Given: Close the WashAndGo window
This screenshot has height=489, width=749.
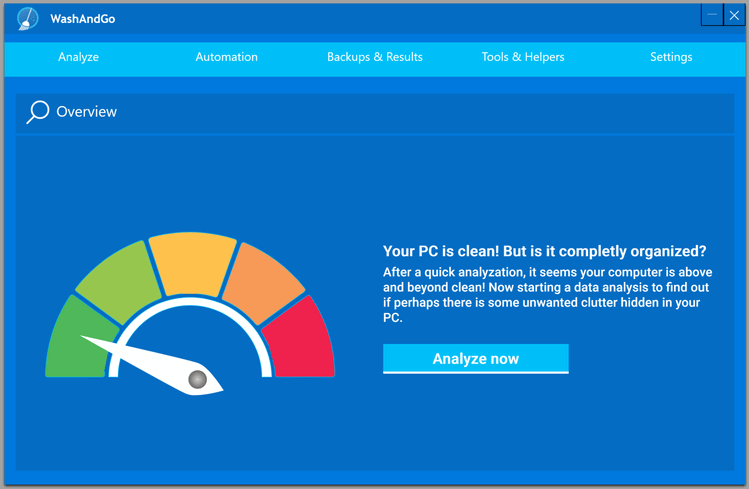Looking at the screenshot, I should tap(735, 15).
